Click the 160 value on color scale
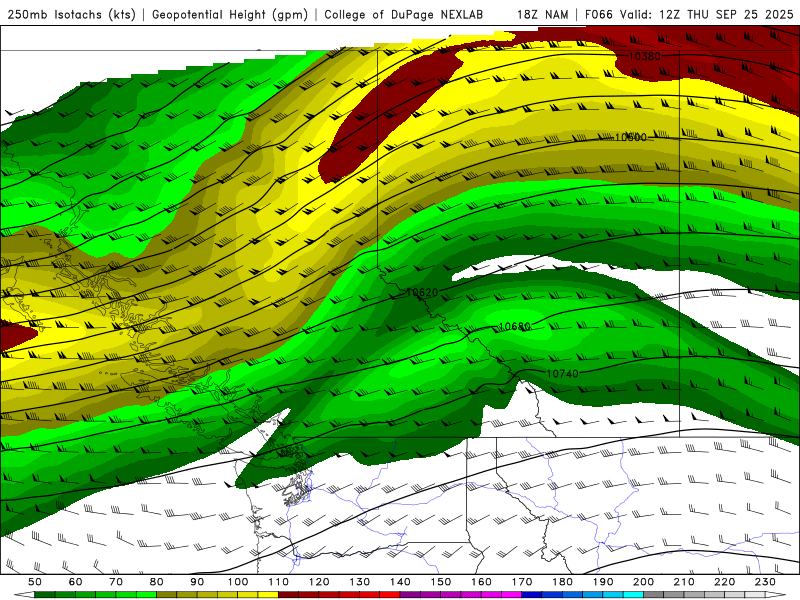 482,582
